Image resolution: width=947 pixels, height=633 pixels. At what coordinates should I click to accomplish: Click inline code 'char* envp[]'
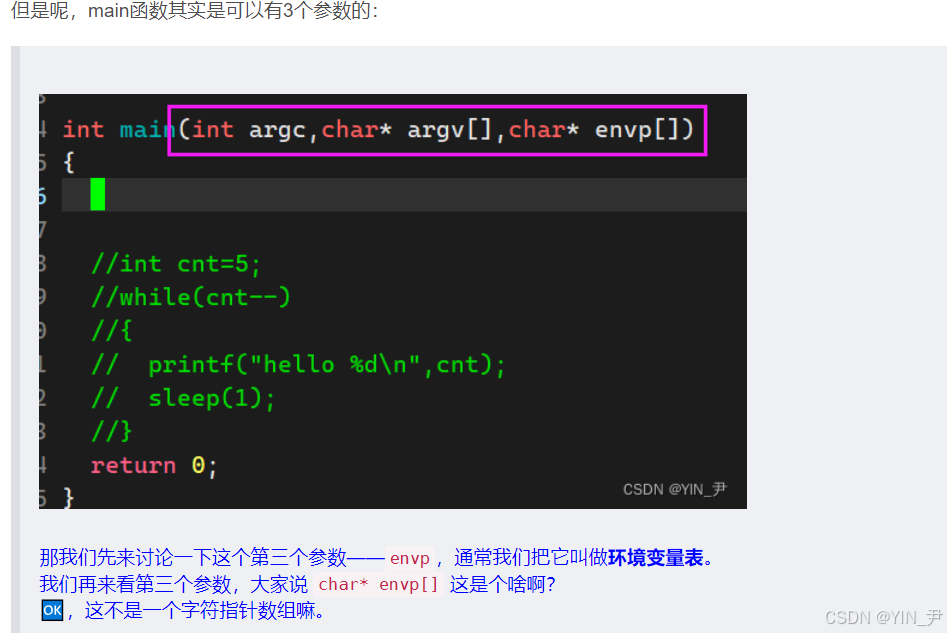(x=378, y=585)
